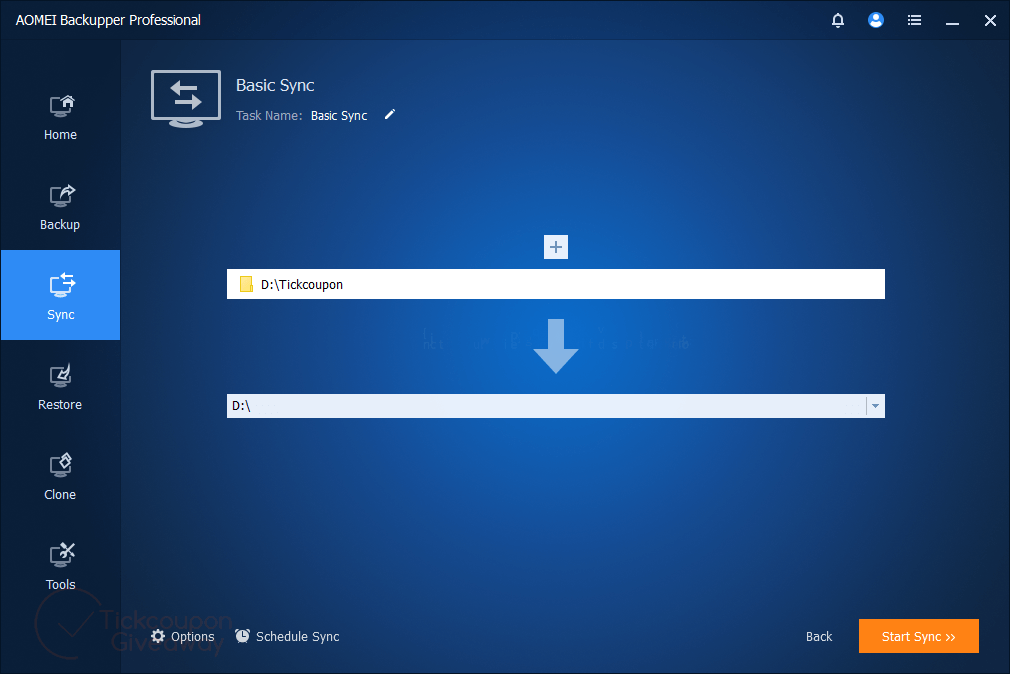Navigate to the Home section
Image resolution: width=1010 pixels, height=674 pixels.
click(x=60, y=115)
